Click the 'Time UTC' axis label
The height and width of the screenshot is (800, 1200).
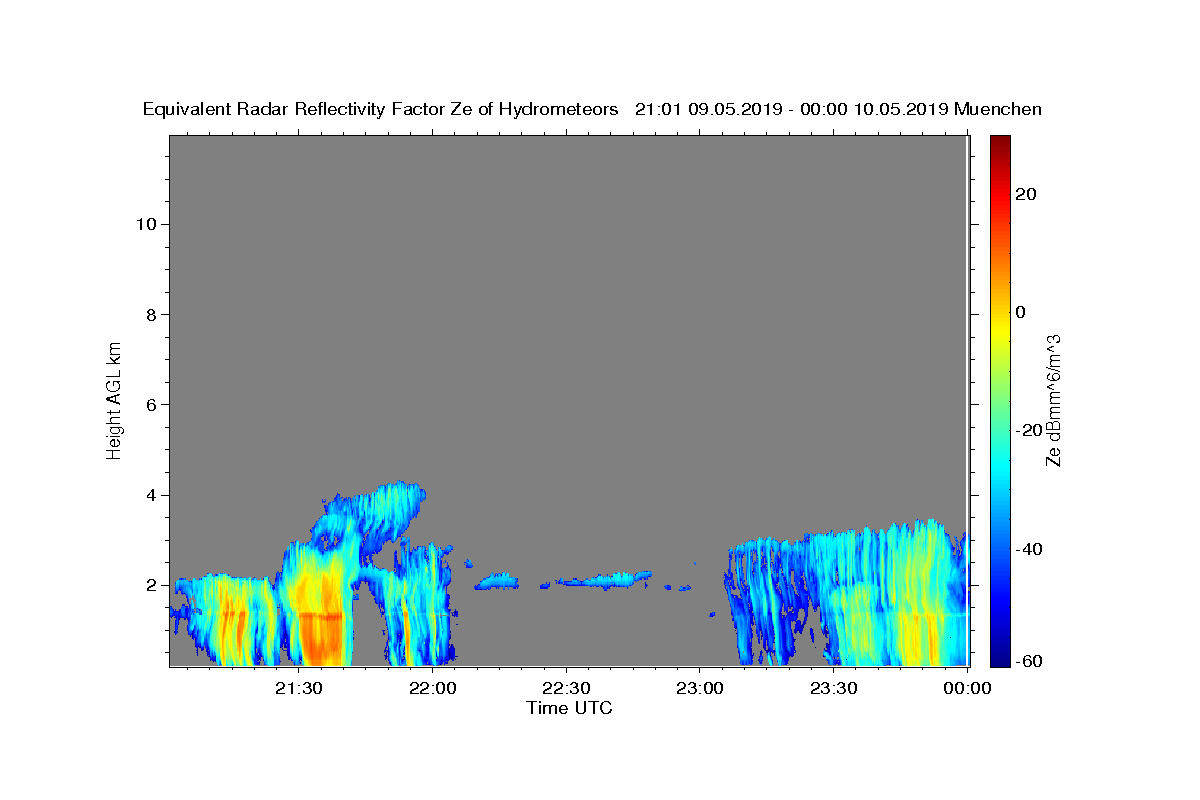click(569, 708)
